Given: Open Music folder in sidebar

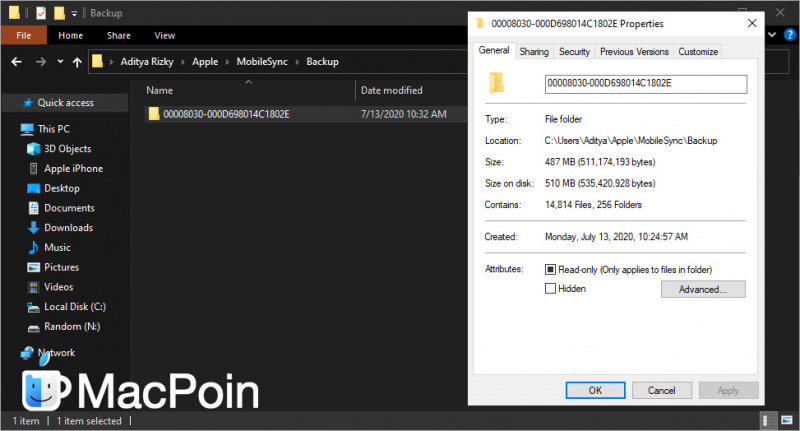Looking at the screenshot, I should (57, 247).
